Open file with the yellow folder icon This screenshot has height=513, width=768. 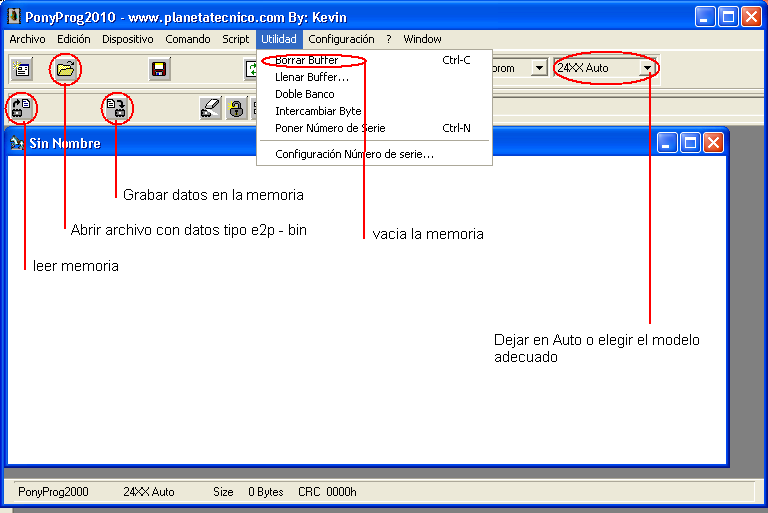(66, 69)
